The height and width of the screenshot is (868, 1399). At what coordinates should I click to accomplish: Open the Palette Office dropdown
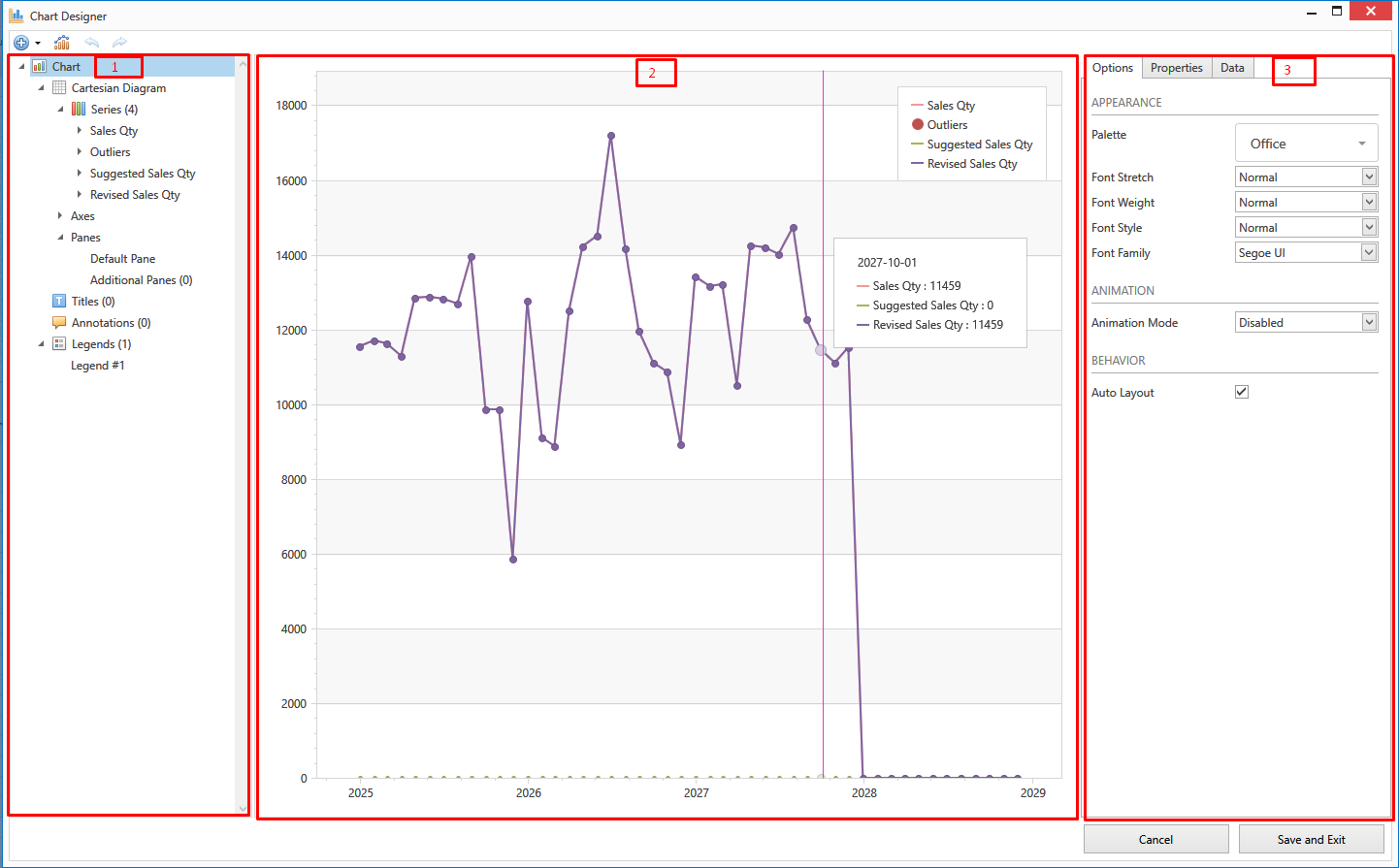click(x=1306, y=144)
